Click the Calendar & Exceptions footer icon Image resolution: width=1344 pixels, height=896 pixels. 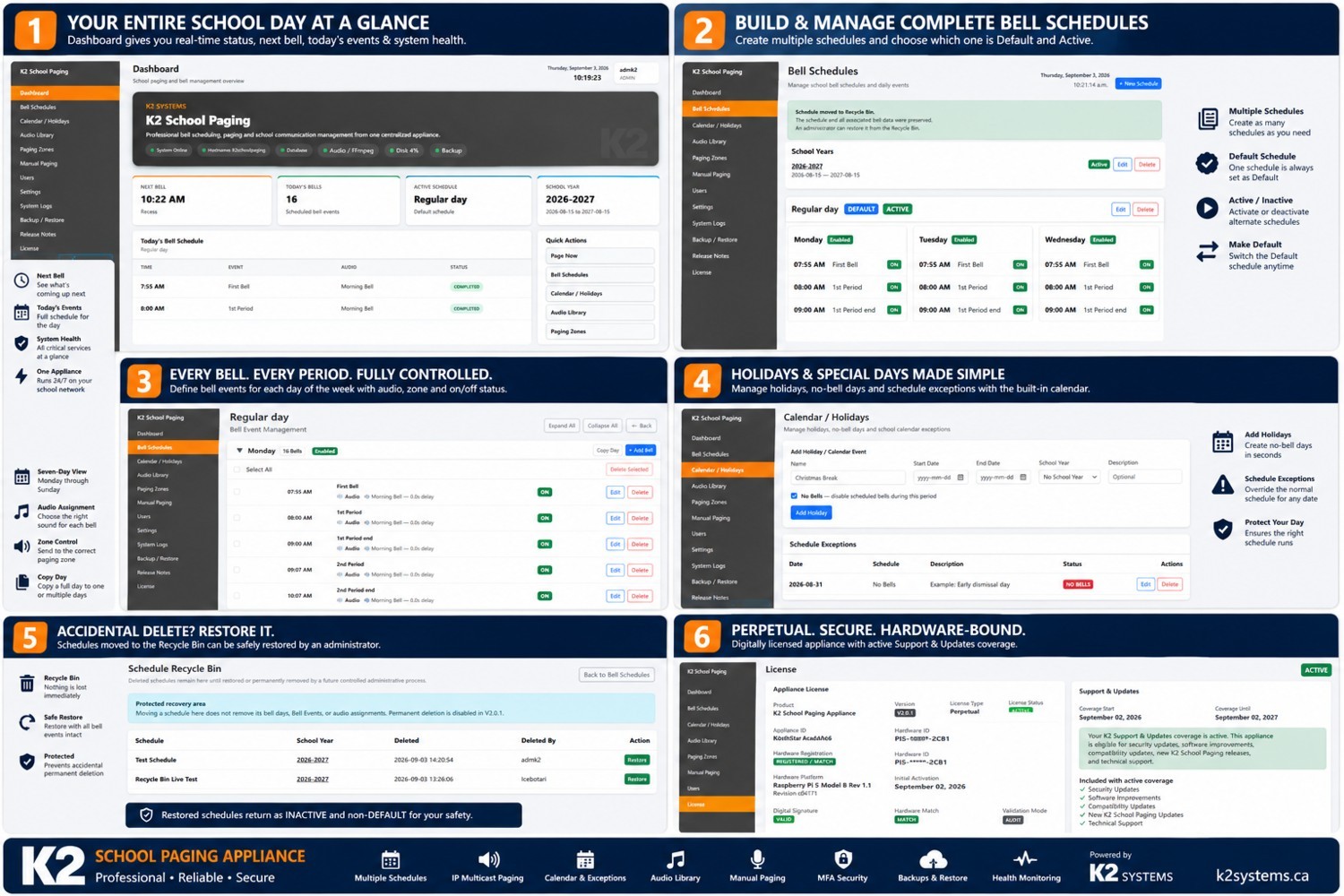pos(585,860)
